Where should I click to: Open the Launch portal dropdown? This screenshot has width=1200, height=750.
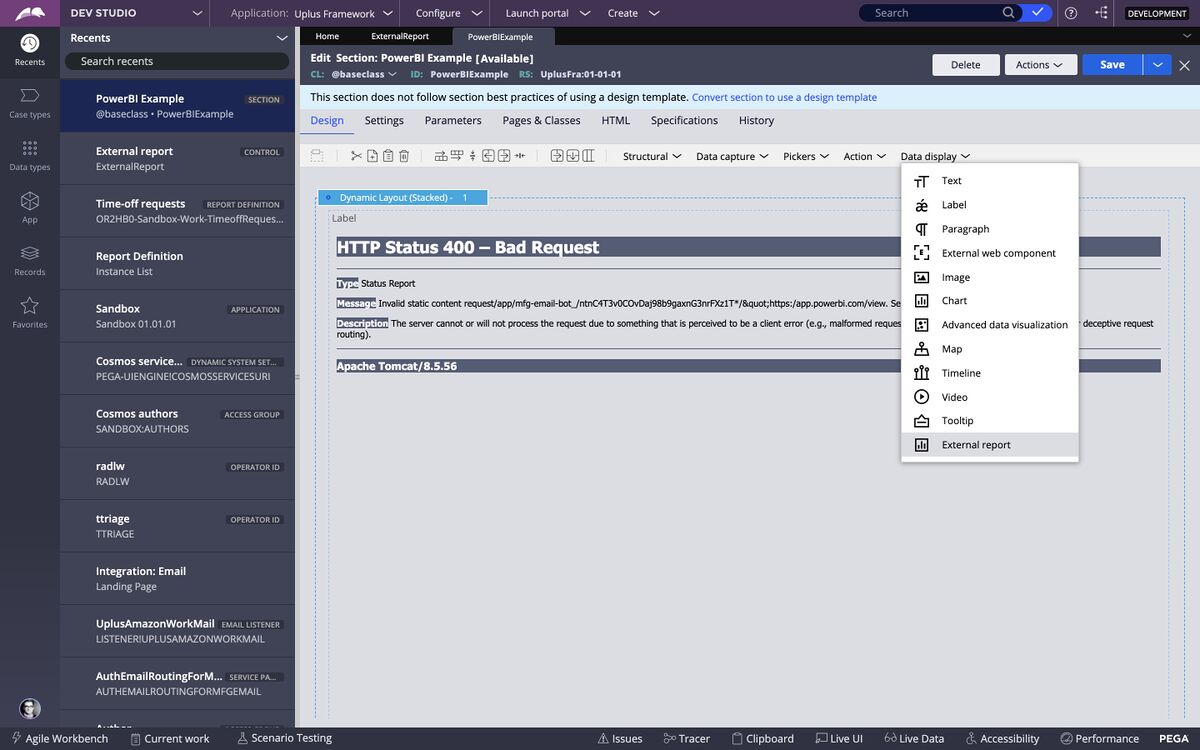coord(548,13)
